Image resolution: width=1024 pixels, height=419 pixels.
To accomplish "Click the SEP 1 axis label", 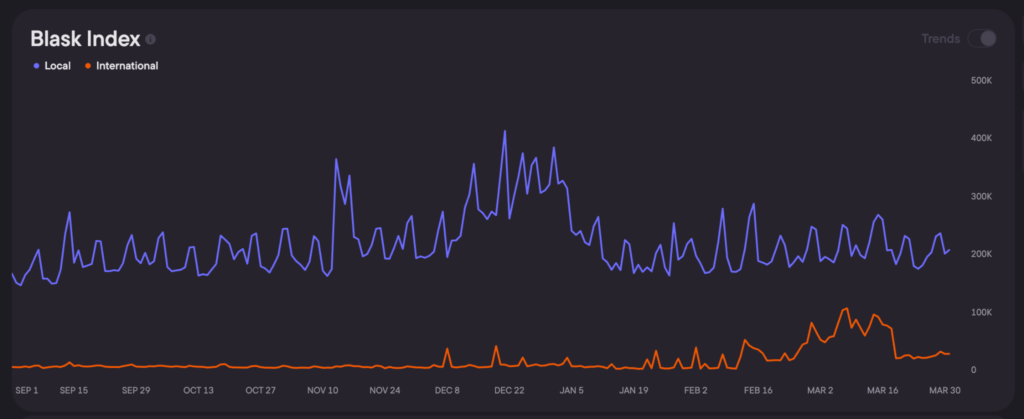I will (x=26, y=390).
